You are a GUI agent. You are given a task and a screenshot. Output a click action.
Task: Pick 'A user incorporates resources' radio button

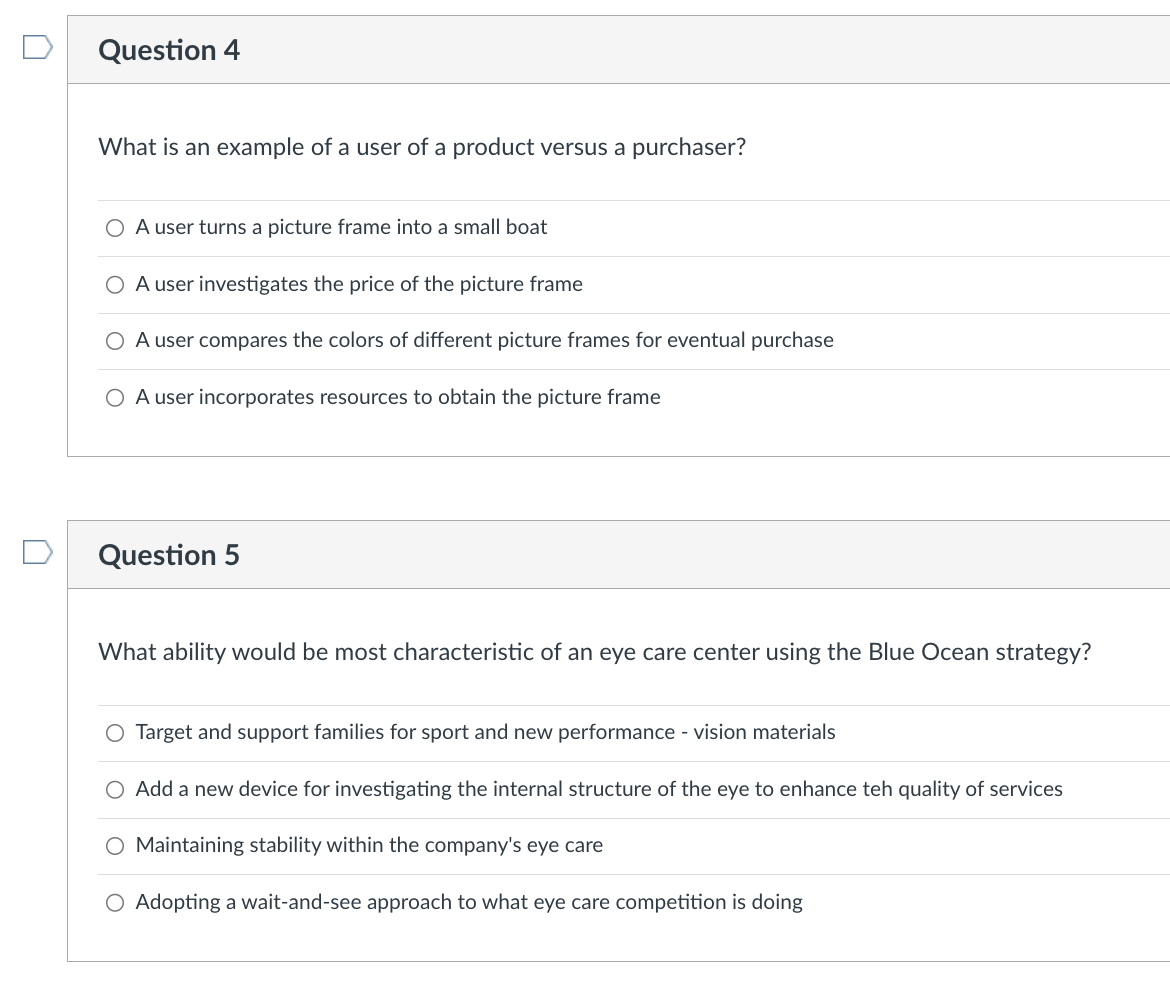click(115, 398)
